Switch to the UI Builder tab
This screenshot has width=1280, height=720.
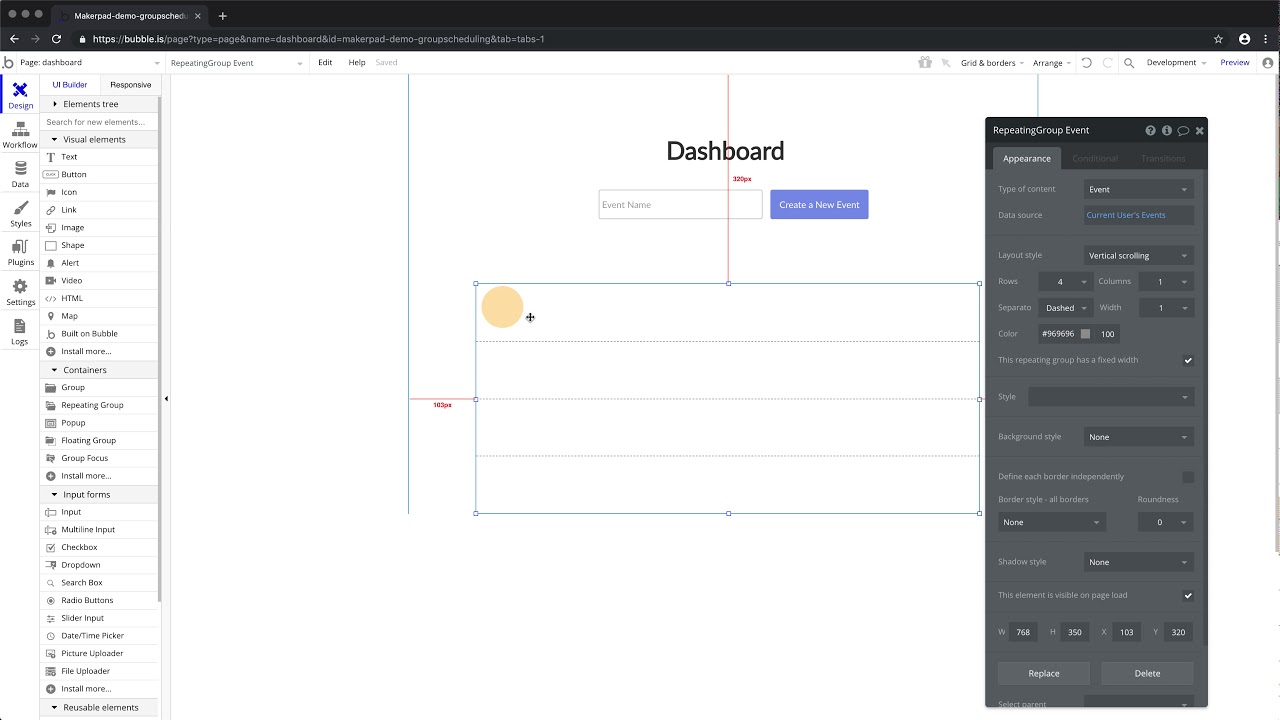point(70,85)
